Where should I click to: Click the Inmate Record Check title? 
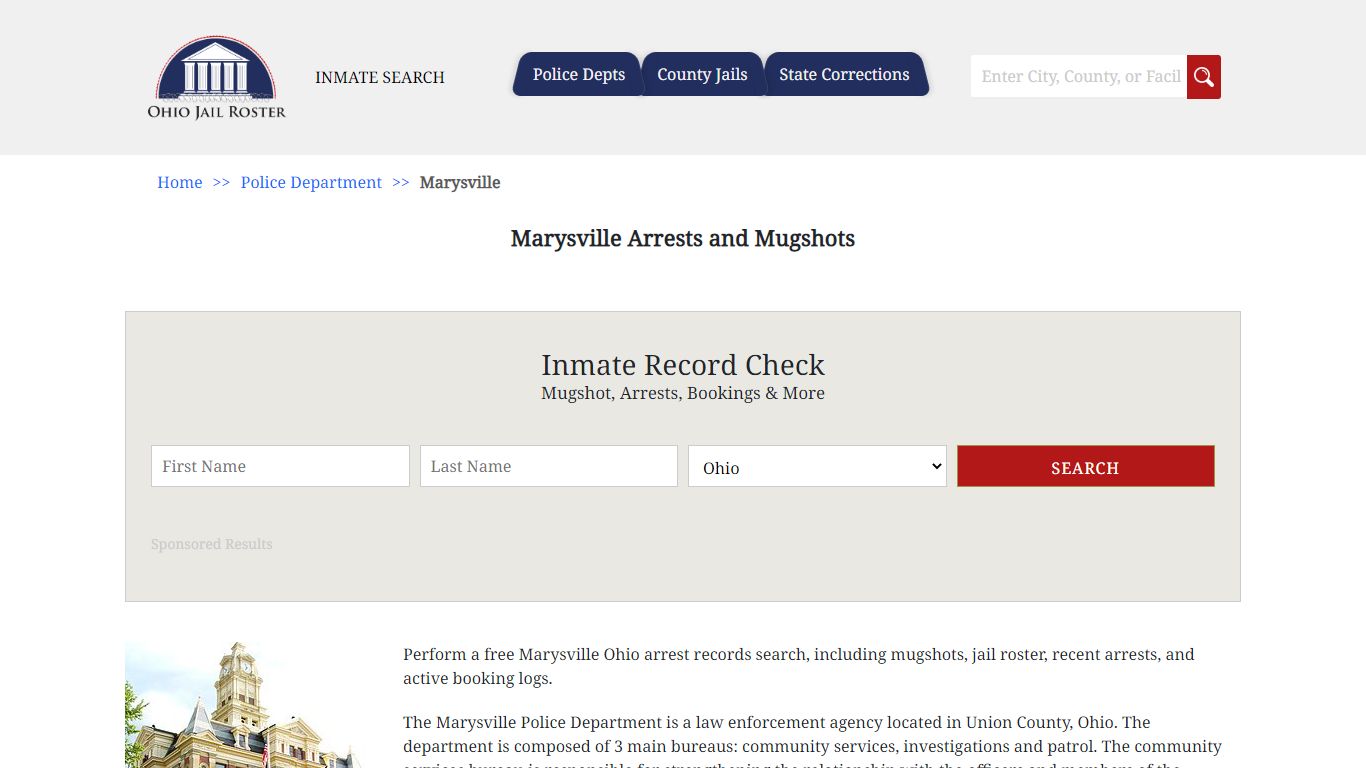(x=683, y=365)
